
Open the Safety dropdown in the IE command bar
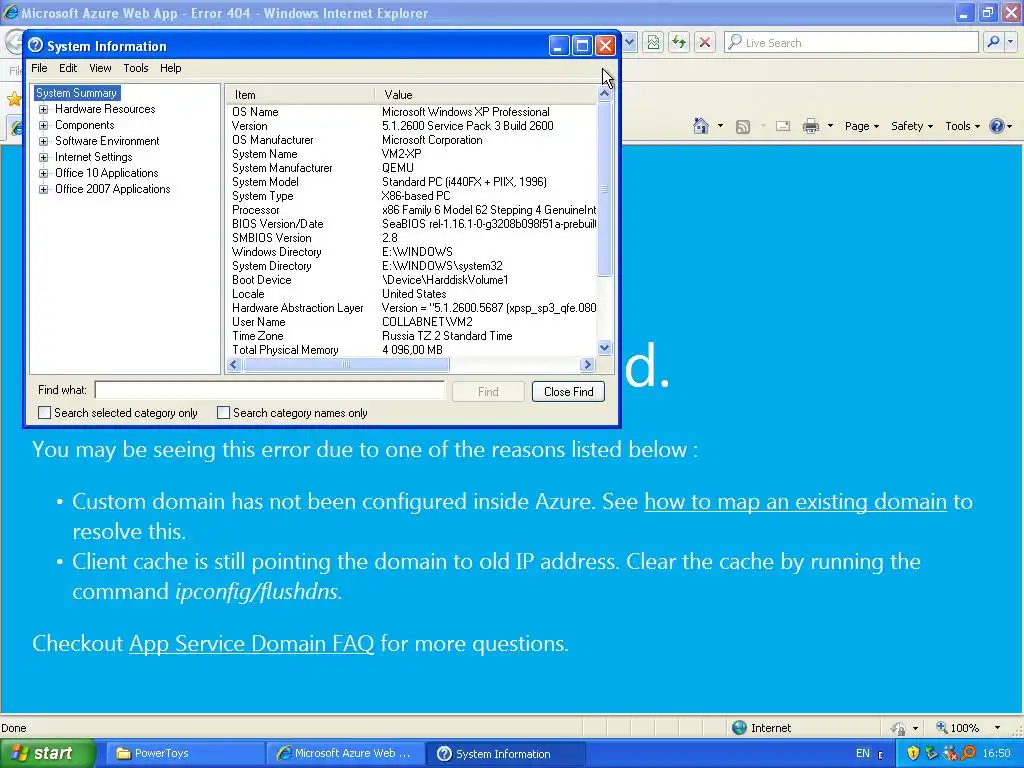click(911, 126)
